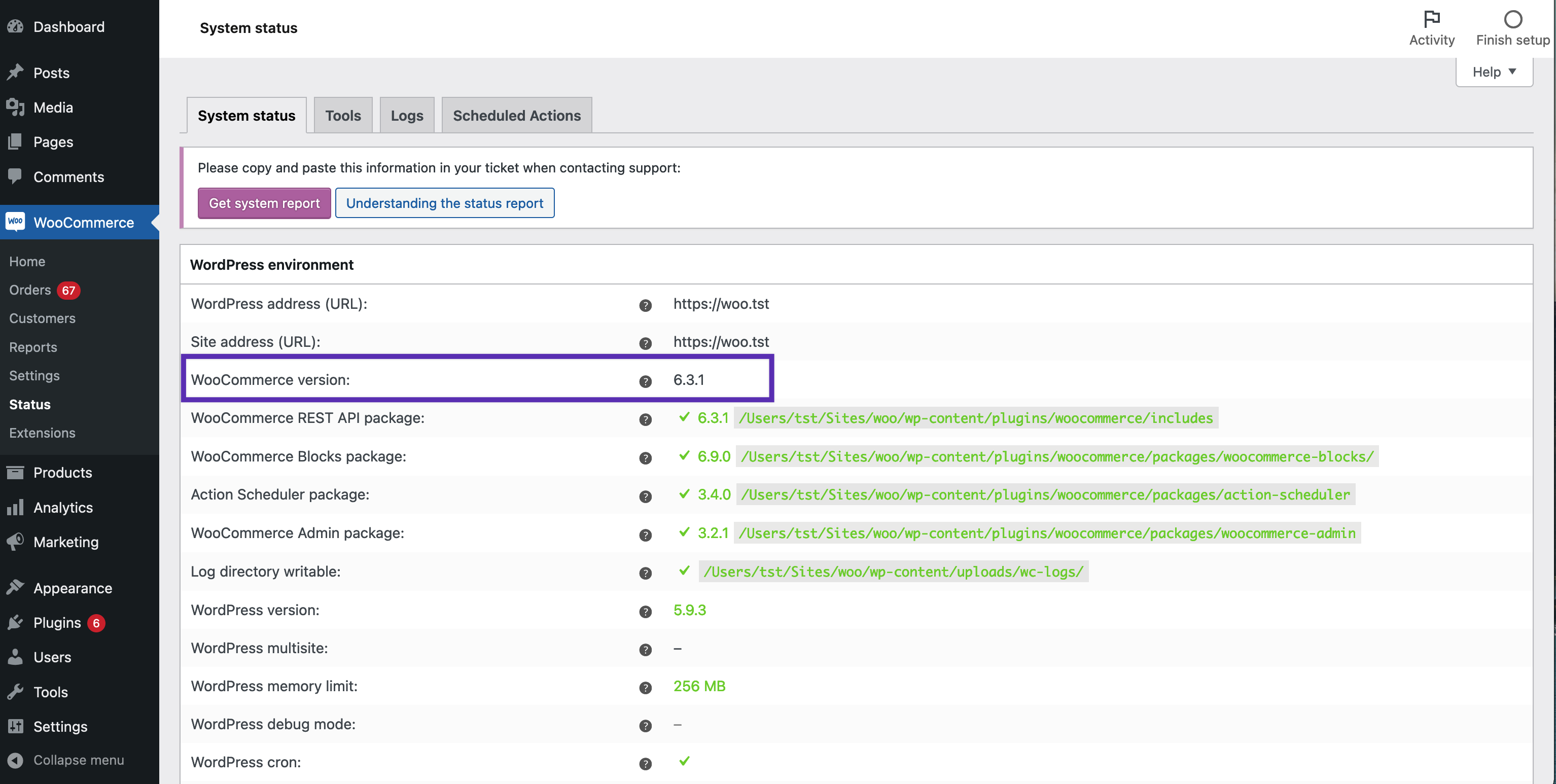Open Marketing via the megaphone icon

[x=16, y=542]
